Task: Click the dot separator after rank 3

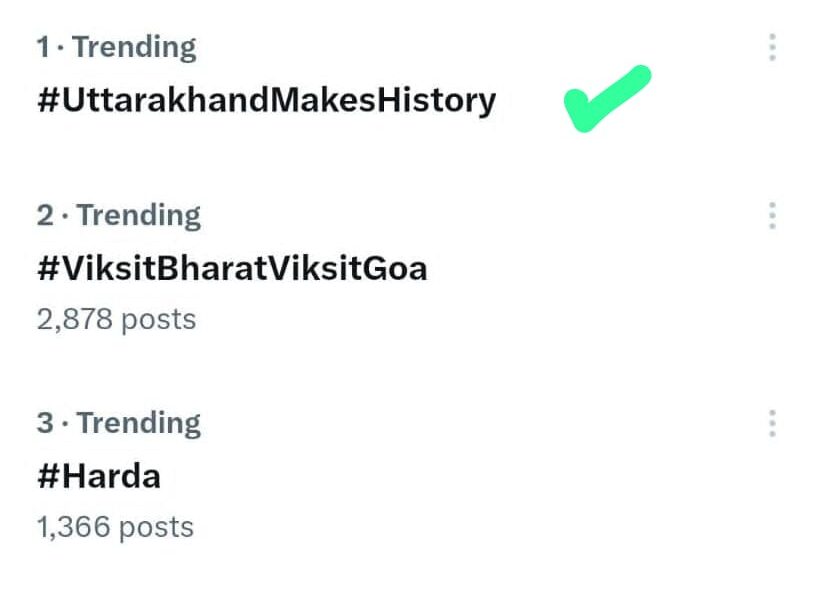Action: point(66,423)
